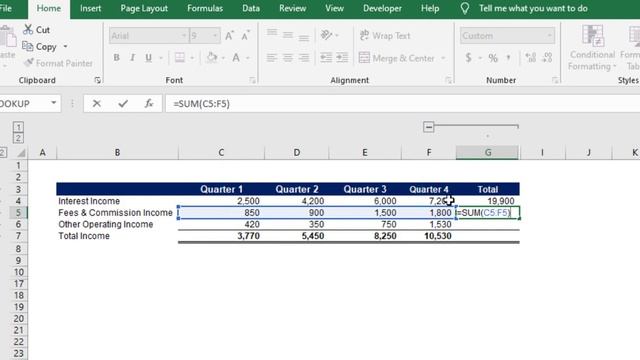Screen dimensions: 640x360
Task: Open the Help tab
Action: (x=430, y=9)
